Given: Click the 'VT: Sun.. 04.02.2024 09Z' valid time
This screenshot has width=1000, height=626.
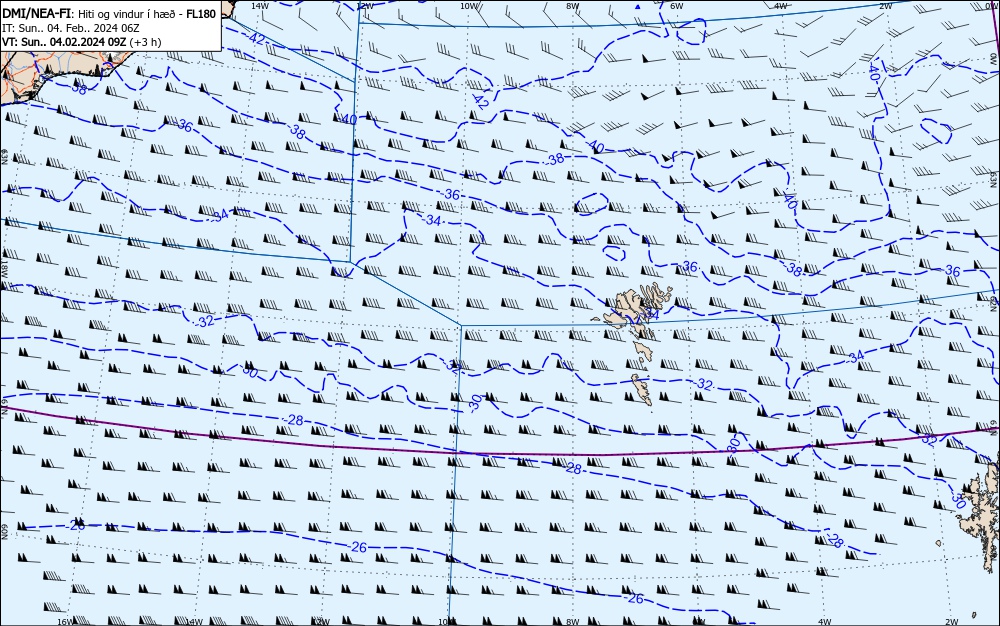Looking at the screenshot, I should coord(64,42).
